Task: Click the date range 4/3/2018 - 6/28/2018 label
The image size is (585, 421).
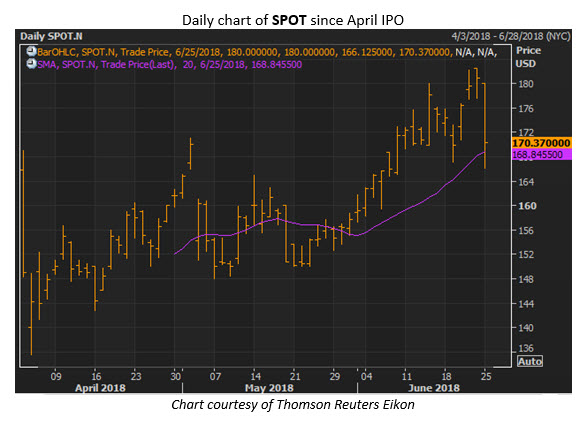Action: (x=511, y=36)
